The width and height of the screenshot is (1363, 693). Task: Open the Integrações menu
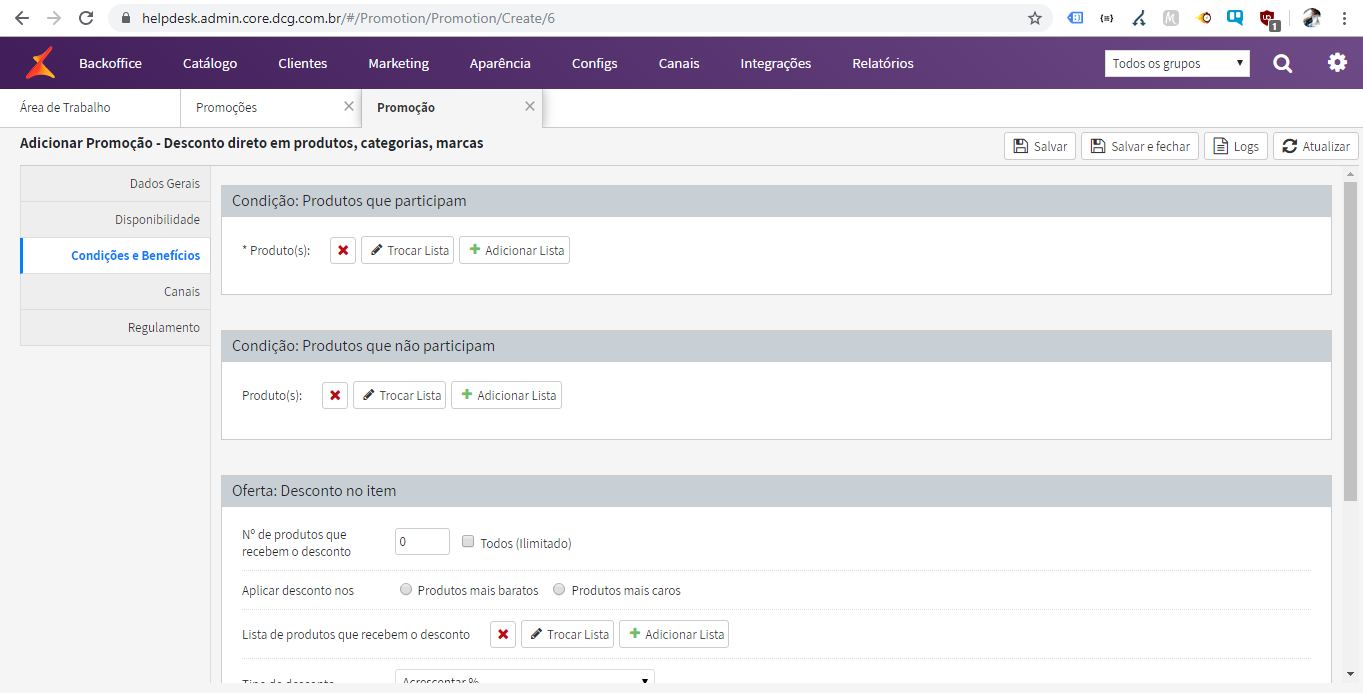coord(776,63)
